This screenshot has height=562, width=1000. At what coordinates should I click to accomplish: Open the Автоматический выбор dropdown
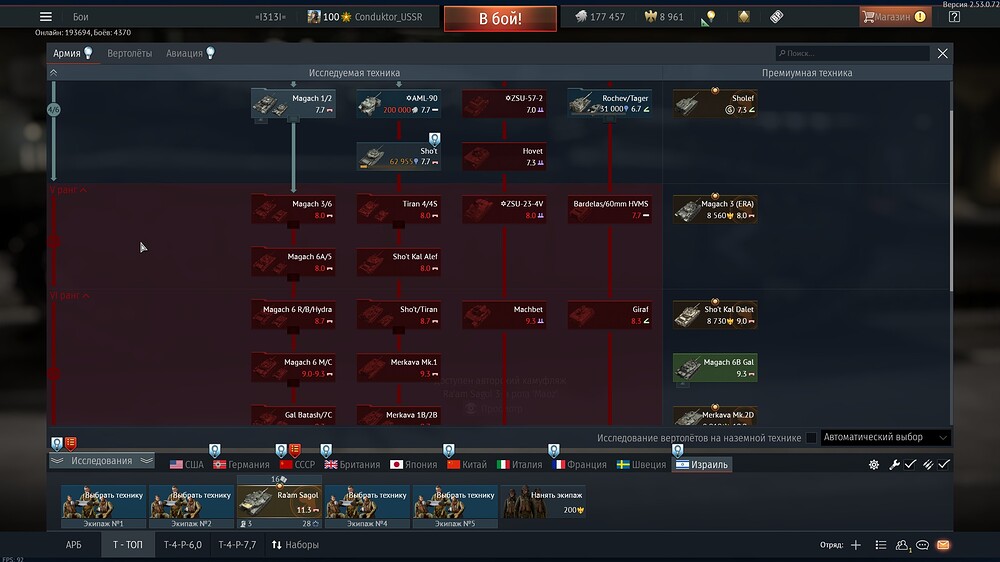[885, 438]
